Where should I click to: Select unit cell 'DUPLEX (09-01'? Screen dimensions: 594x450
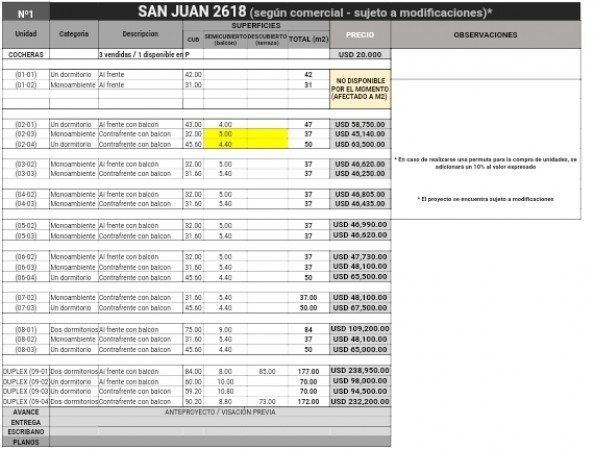pos(26,372)
